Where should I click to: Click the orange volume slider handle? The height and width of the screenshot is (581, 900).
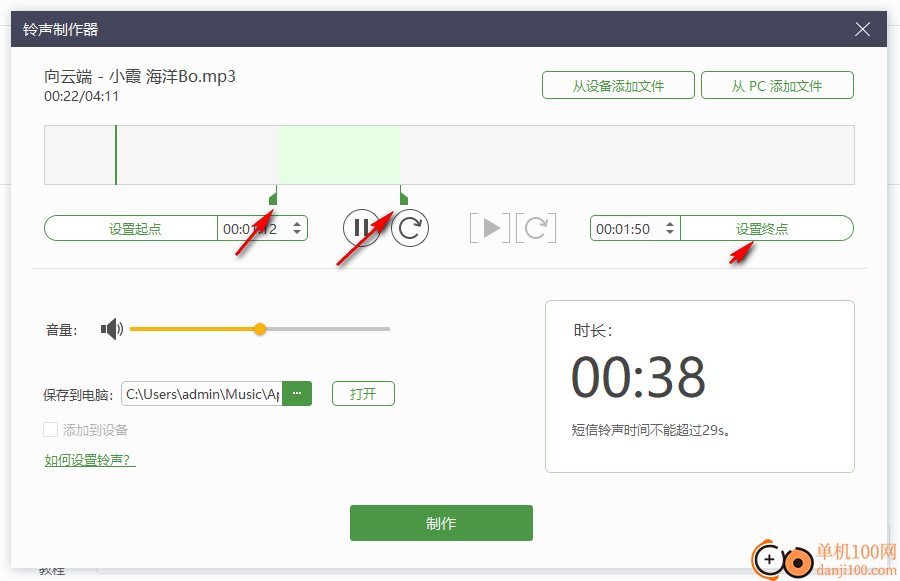coord(260,329)
